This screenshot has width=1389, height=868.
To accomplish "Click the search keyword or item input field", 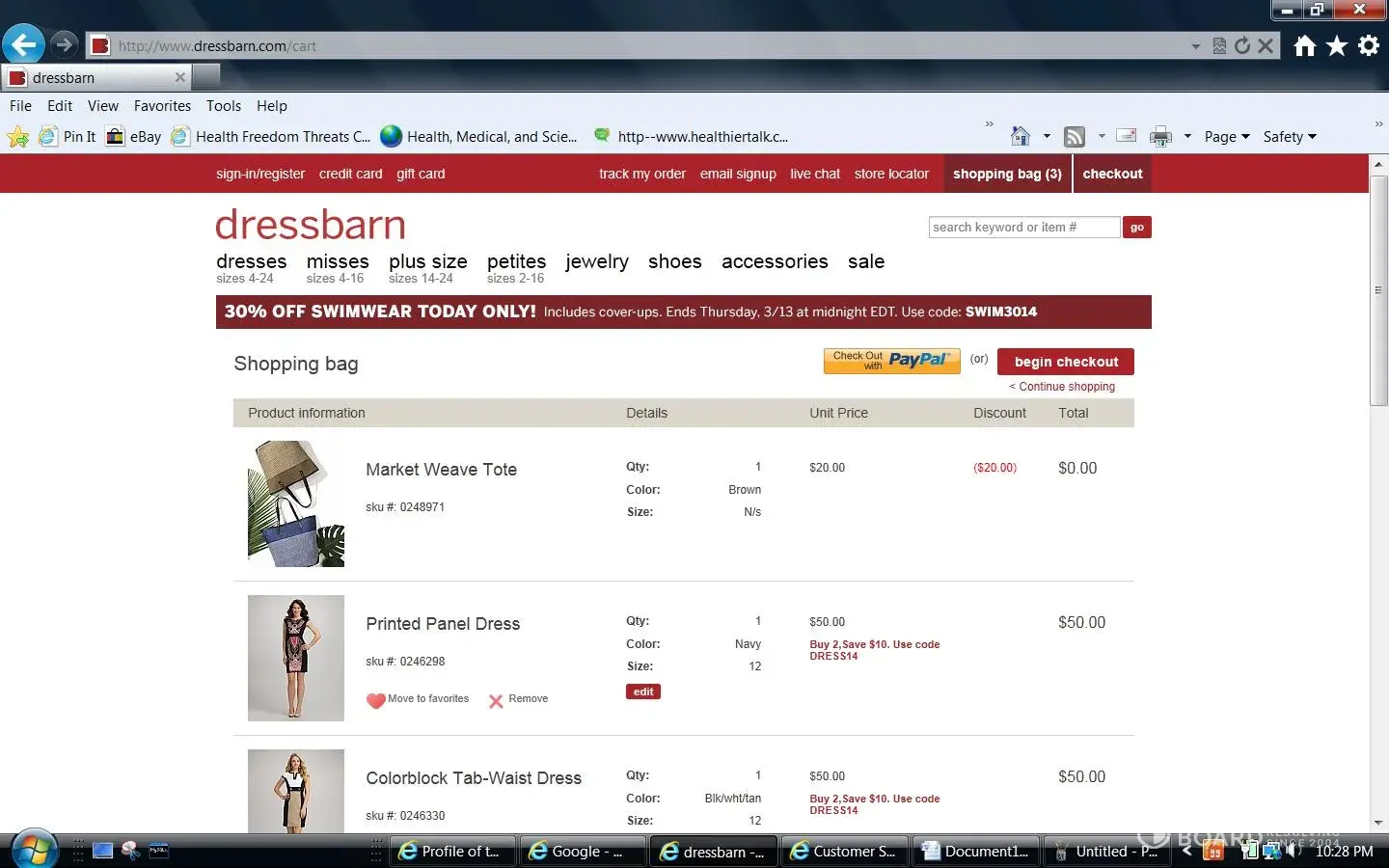I will pos(1023,228).
